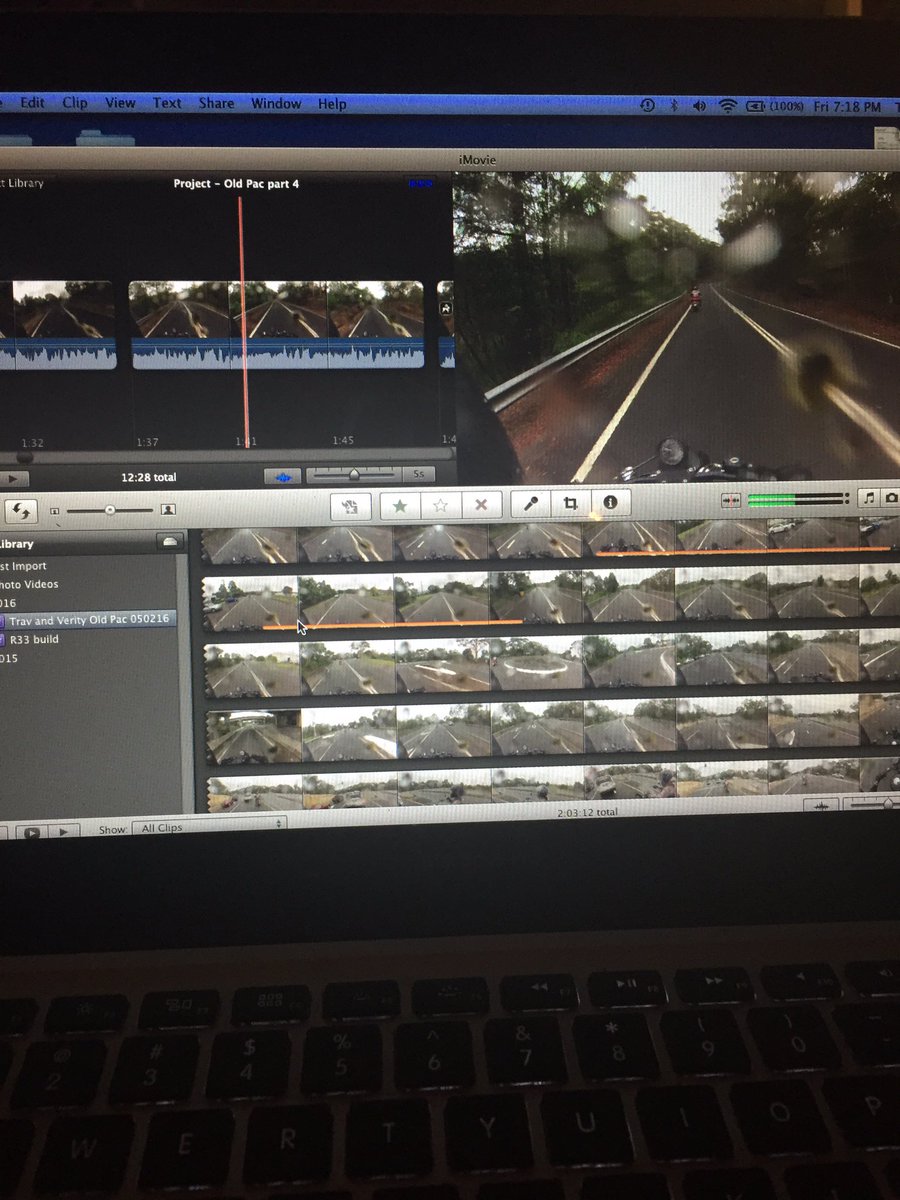Click the 2:03:12 total duration text
Viewport: 900px width, 1200px height.
coord(587,813)
